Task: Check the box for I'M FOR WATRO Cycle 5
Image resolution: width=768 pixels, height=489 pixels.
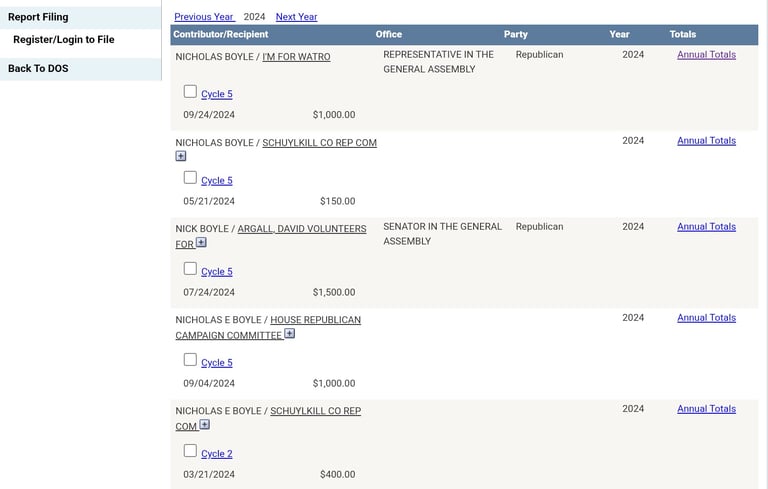Action: point(190,91)
